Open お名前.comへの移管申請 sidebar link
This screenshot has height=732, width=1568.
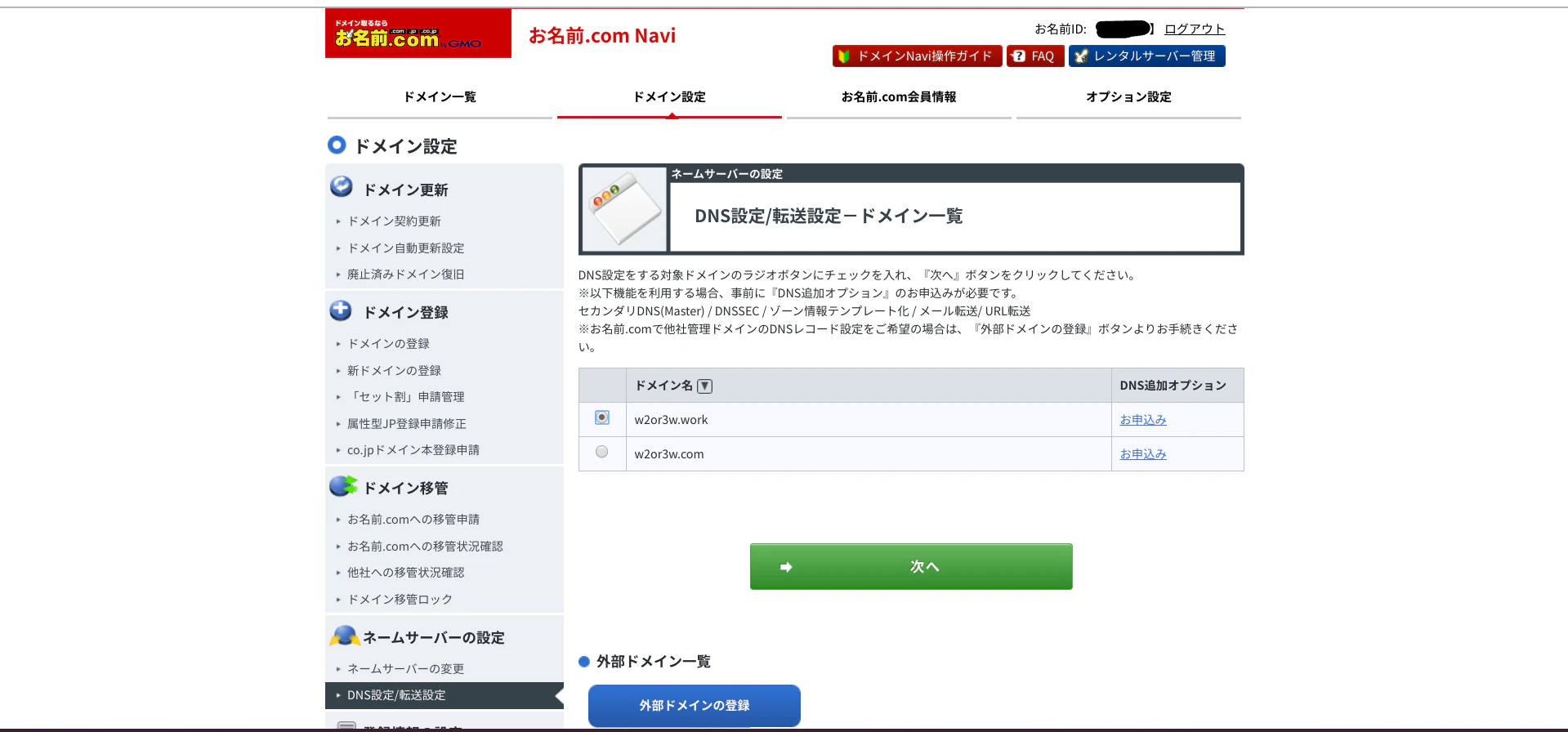coord(413,520)
